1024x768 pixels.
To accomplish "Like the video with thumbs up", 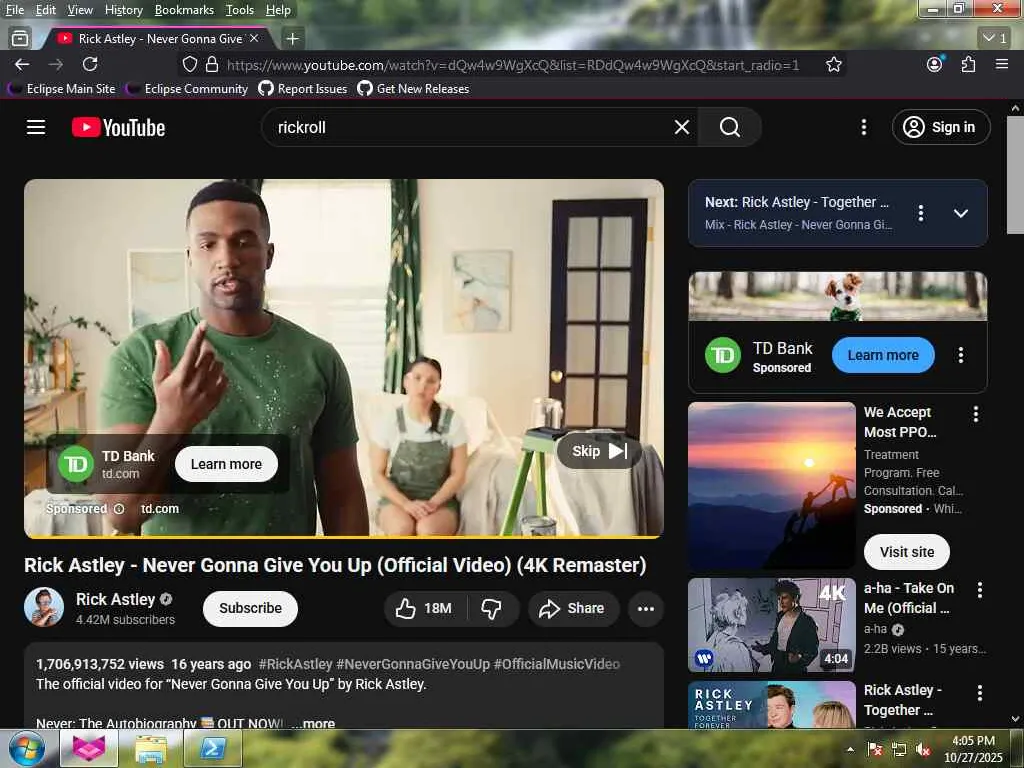I will pos(425,609).
